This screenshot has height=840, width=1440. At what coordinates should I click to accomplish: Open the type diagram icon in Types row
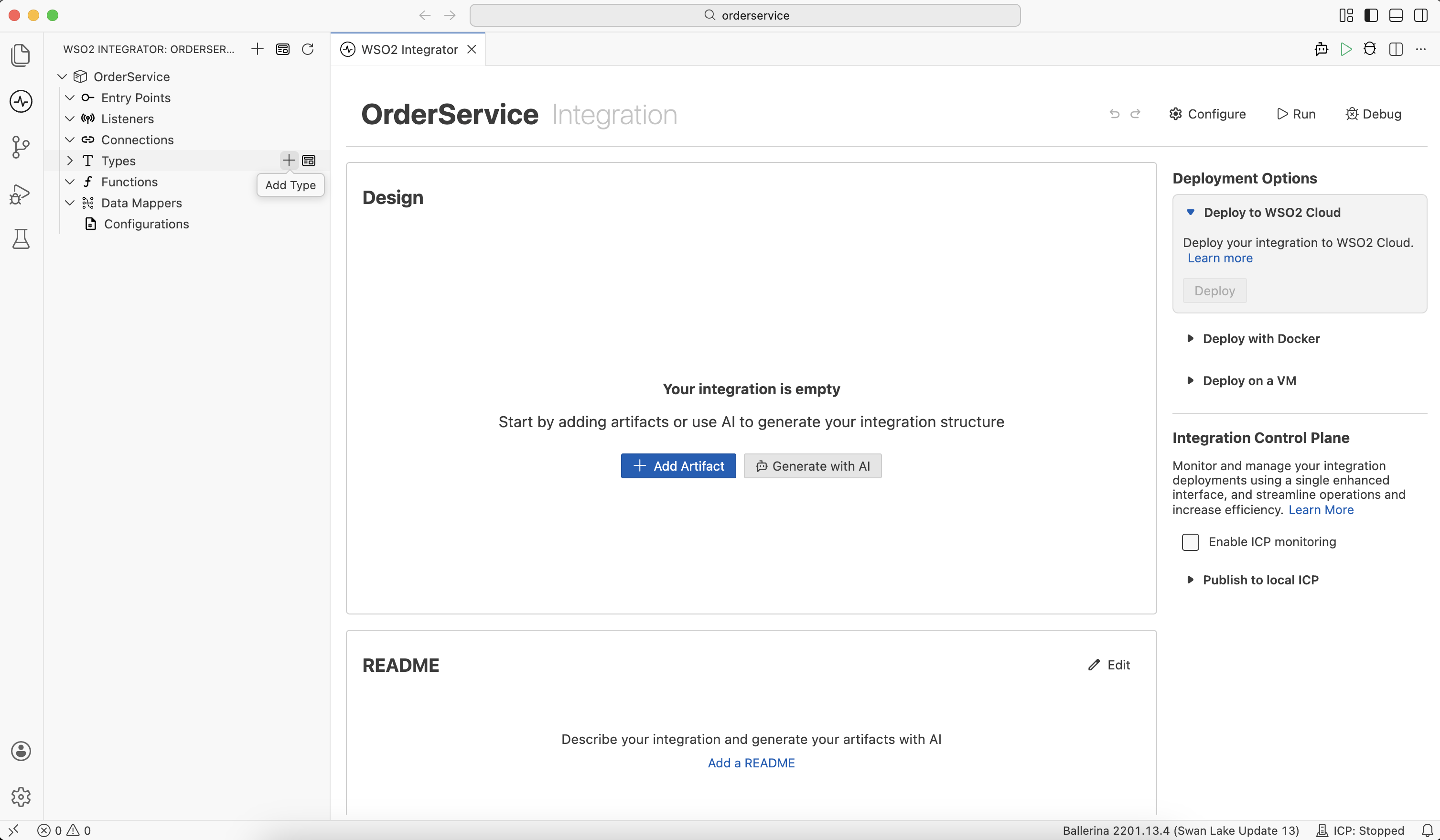[309, 161]
